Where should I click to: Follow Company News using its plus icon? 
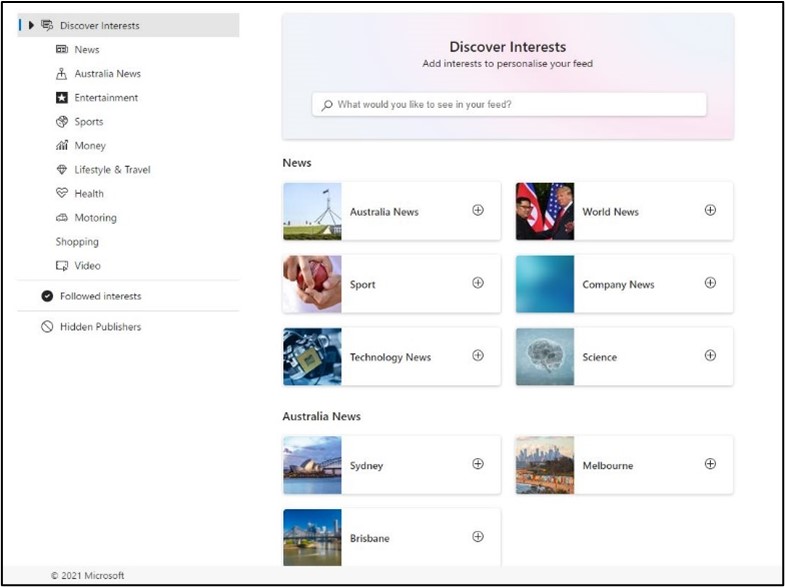point(710,283)
